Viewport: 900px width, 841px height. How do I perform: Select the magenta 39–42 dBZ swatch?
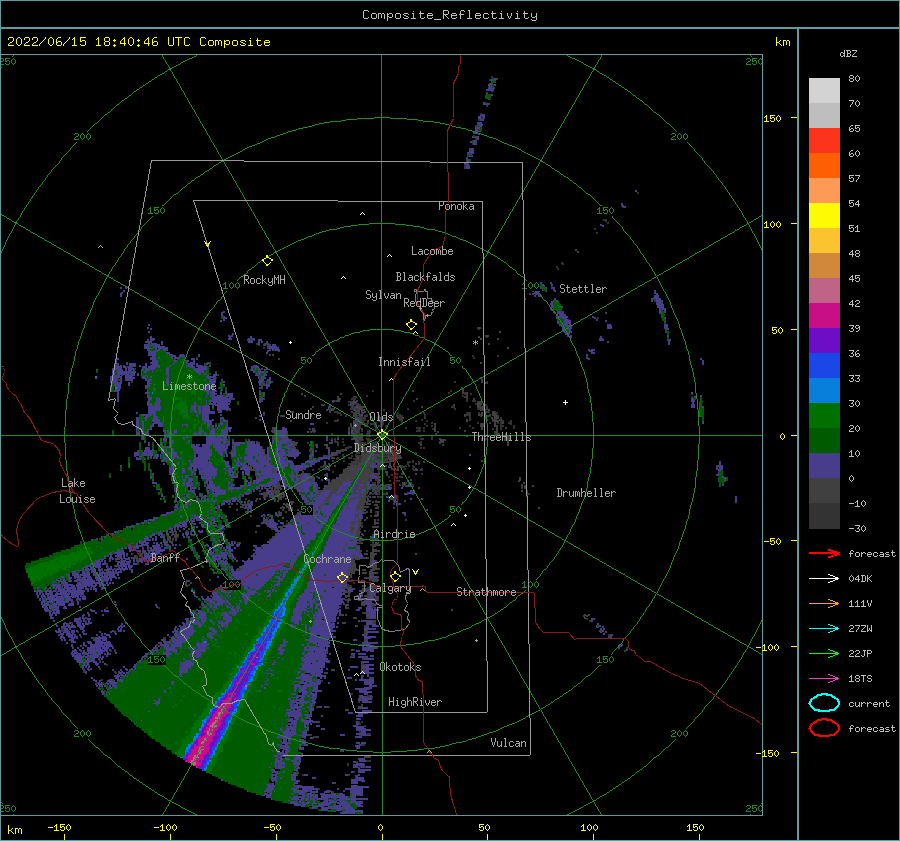click(x=824, y=315)
